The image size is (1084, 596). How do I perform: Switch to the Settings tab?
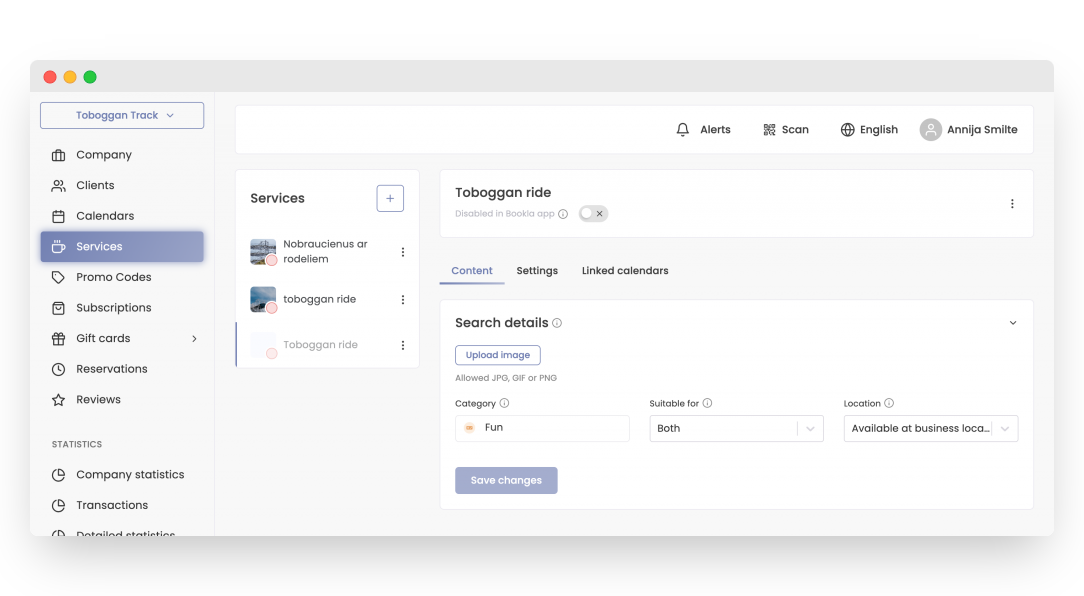pyautogui.click(x=537, y=270)
